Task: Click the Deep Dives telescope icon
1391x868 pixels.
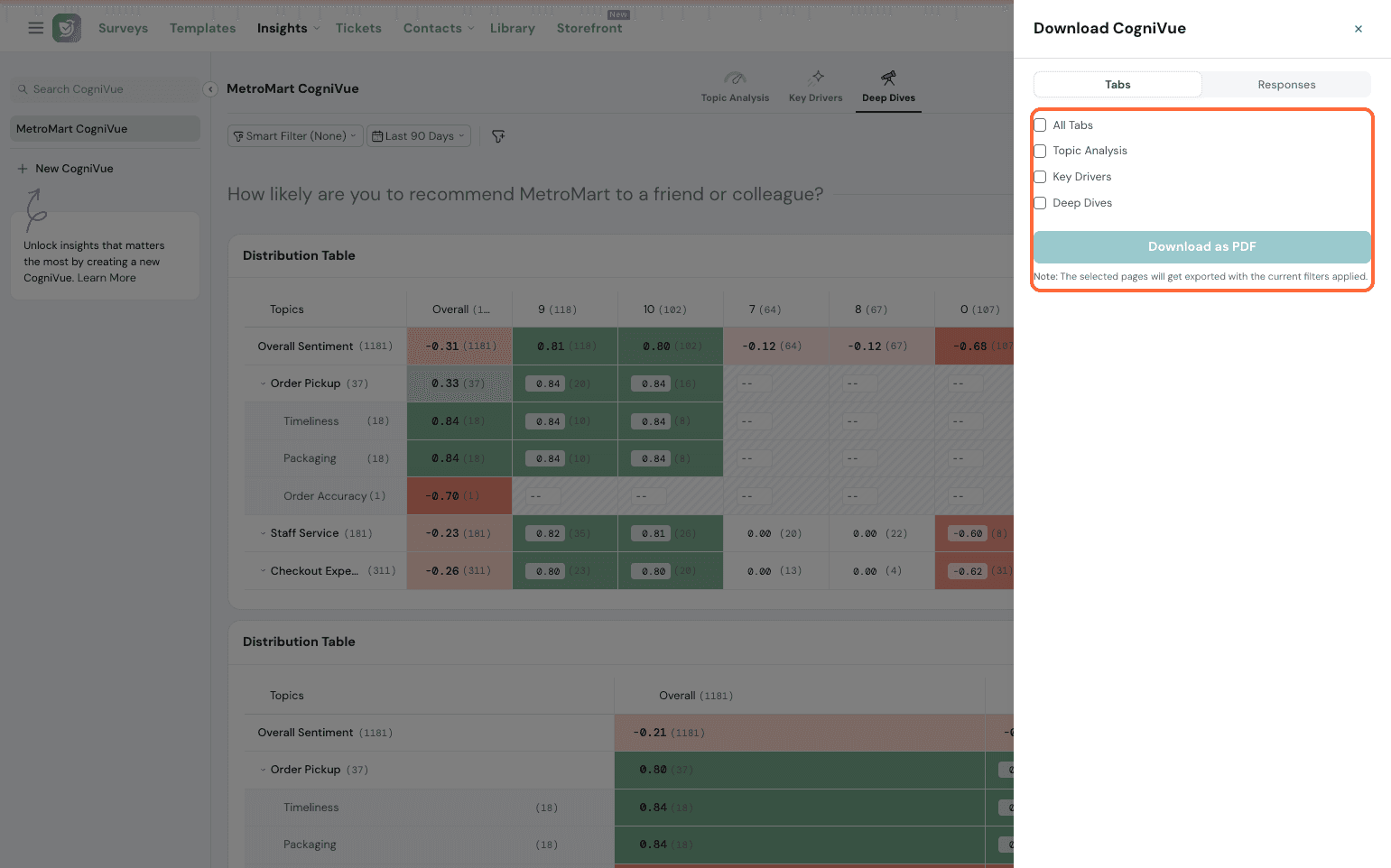Action: (888, 78)
